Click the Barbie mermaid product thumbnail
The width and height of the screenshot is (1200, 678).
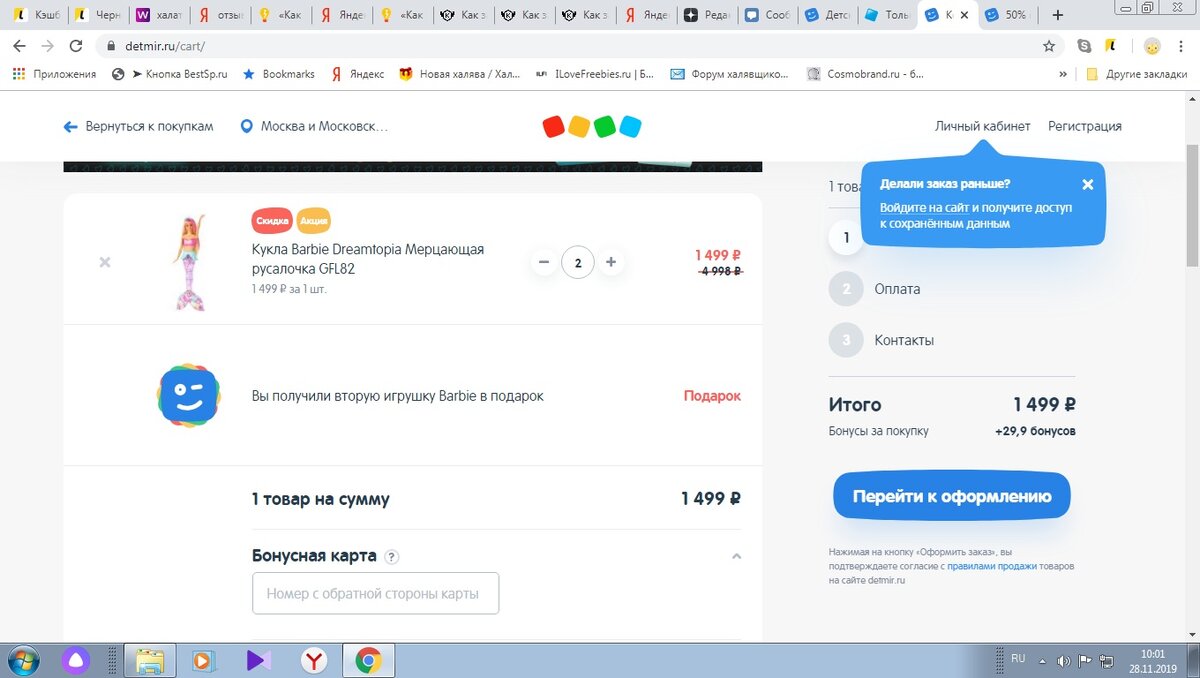[x=189, y=262]
